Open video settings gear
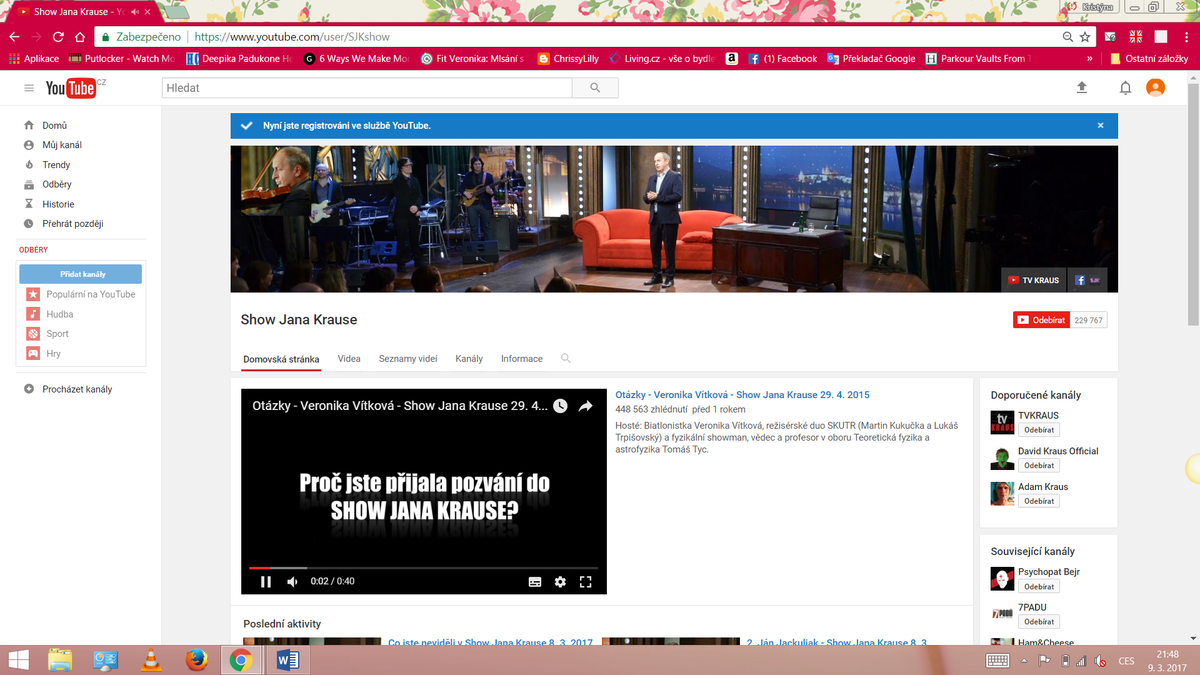This screenshot has height=675, width=1200. pos(560,581)
